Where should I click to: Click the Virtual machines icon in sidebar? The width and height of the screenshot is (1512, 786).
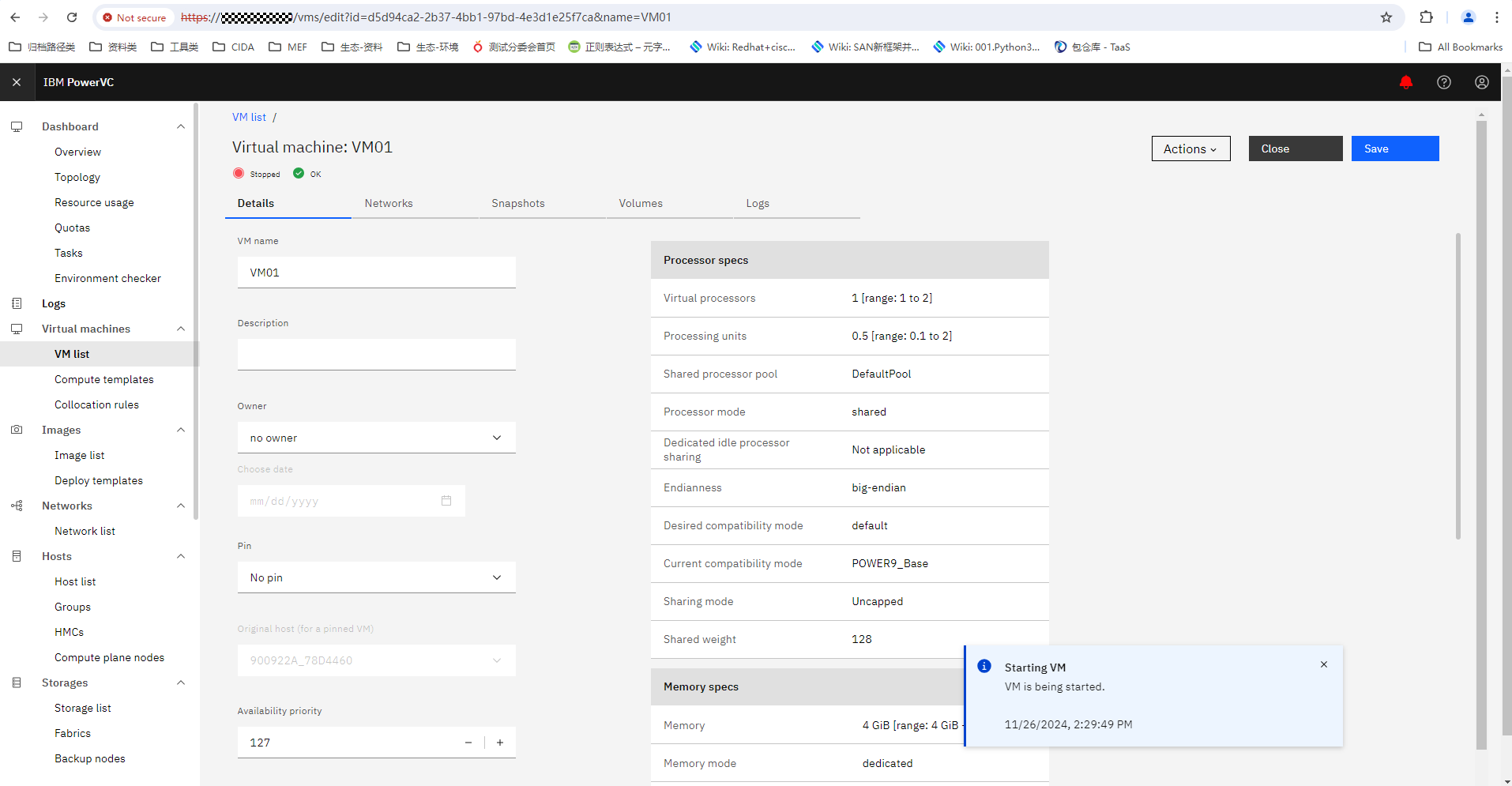[17, 329]
